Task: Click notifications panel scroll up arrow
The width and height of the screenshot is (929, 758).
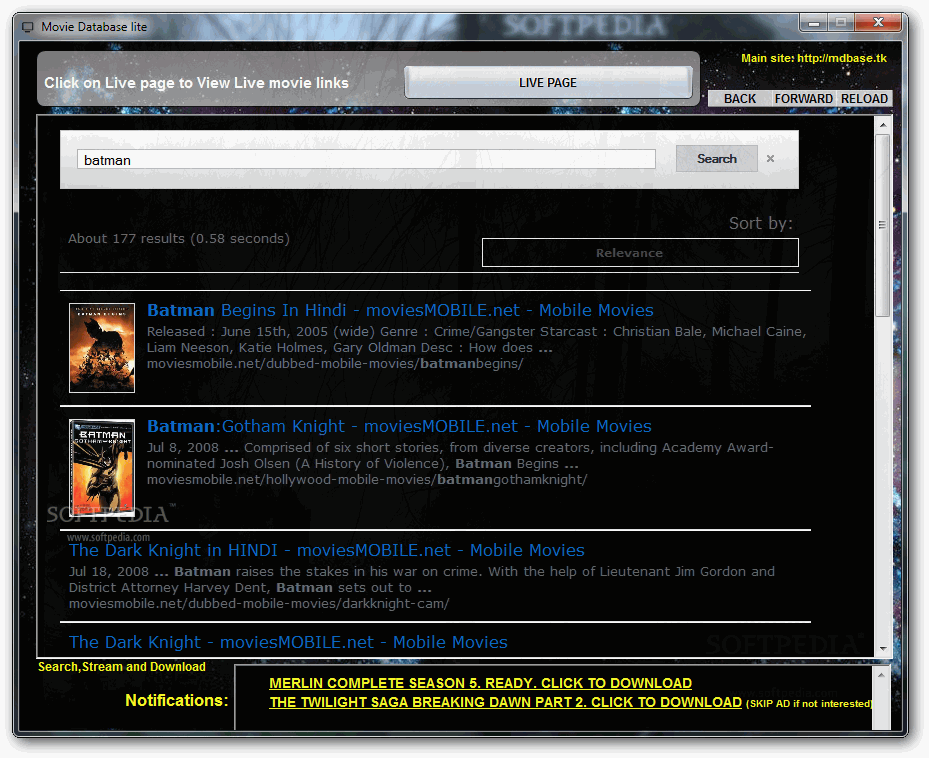Action: click(x=881, y=675)
